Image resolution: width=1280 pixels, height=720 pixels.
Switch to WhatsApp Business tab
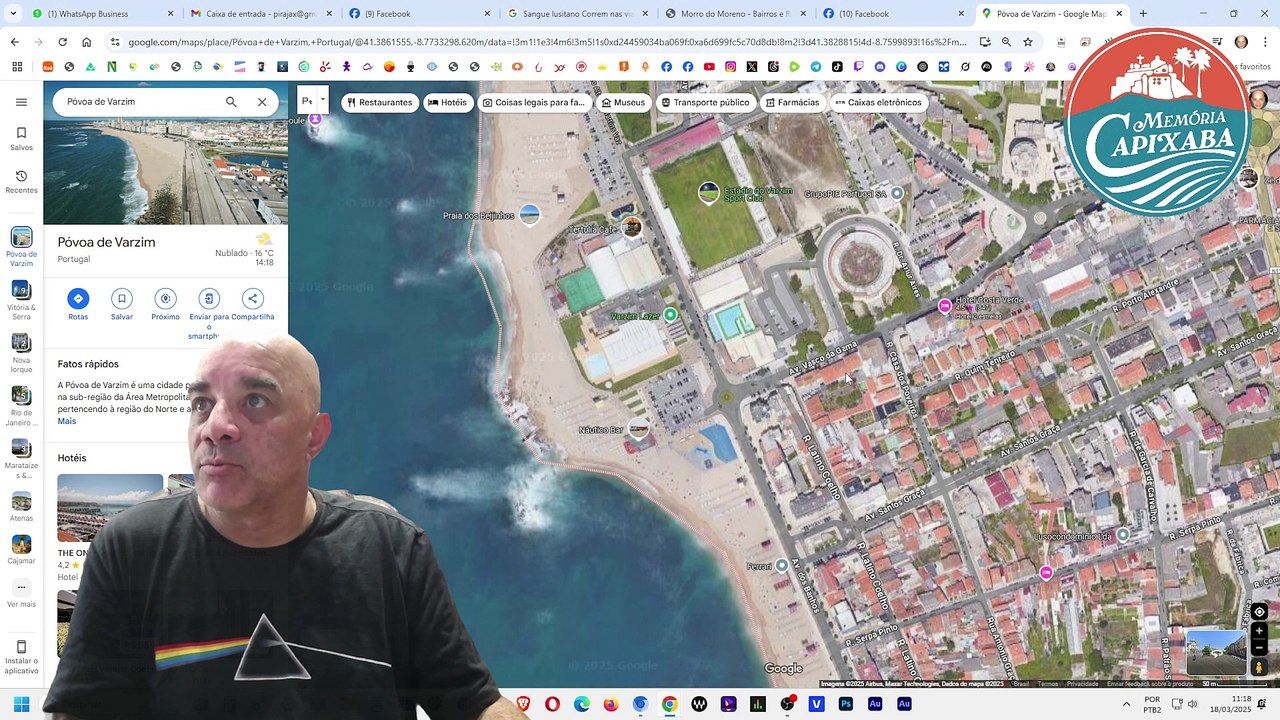103,14
